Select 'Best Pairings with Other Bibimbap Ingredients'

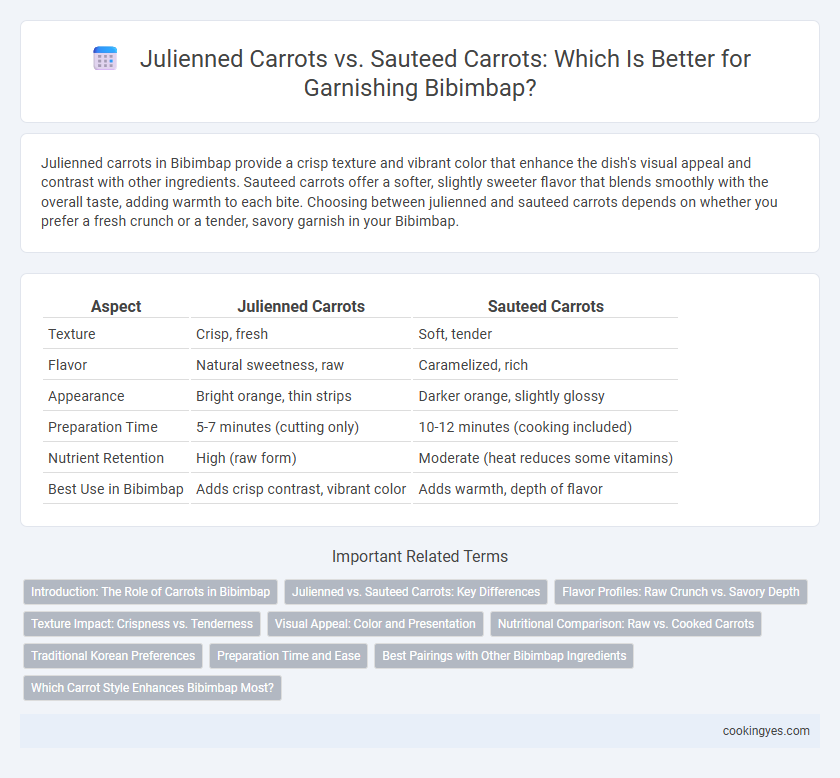504,656
